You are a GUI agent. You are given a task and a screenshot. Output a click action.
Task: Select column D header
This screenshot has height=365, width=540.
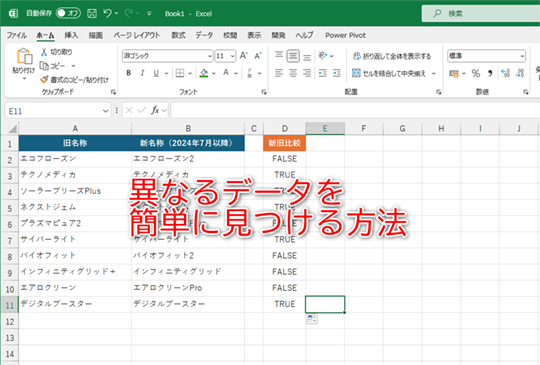click(x=284, y=129)
